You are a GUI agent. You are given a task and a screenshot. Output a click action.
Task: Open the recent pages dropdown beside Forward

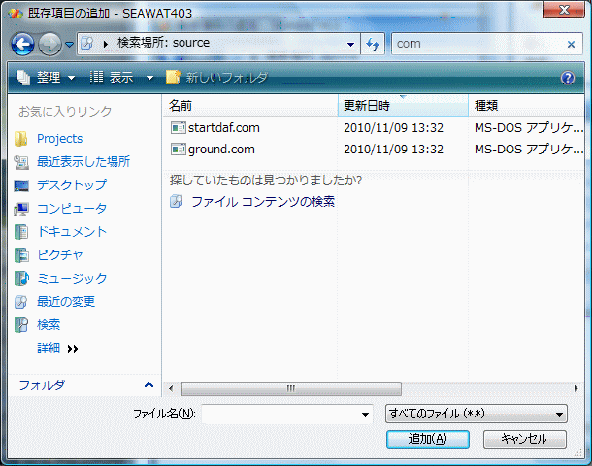click(x=69, y=45)
